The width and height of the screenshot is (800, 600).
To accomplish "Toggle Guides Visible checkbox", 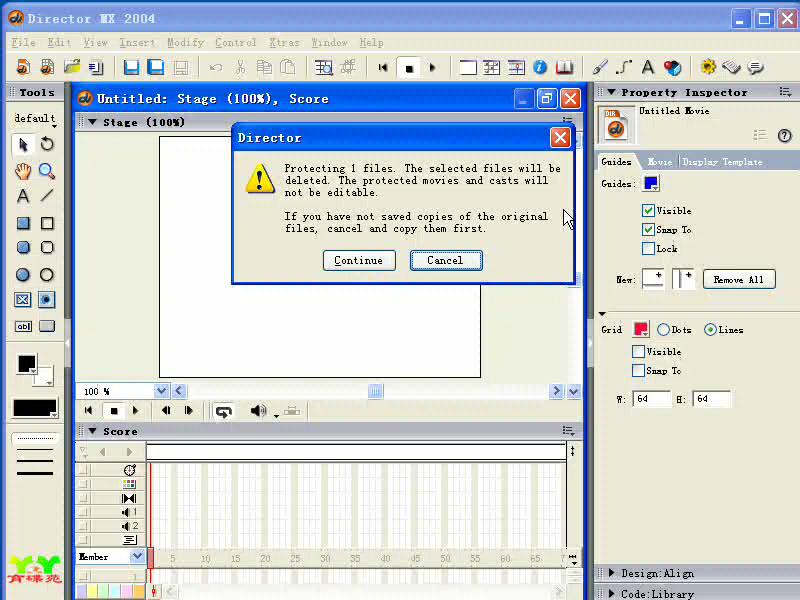I will (x=648, y=210).
